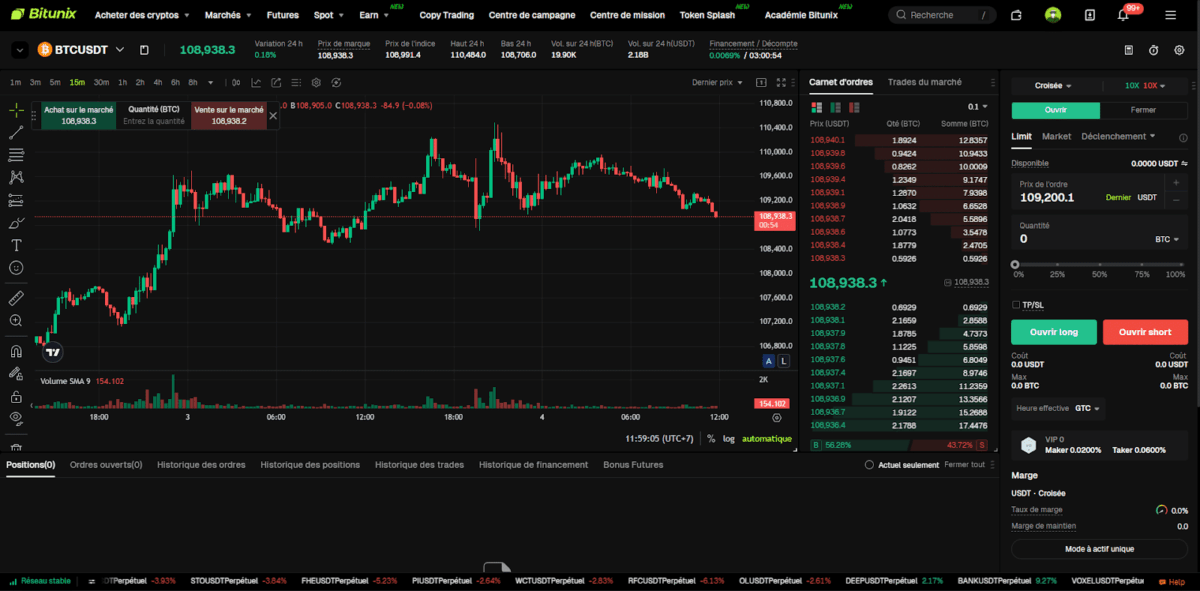This screenshot has height=591, width=1200.
Task: Switch to the Market order tab
Action: tap(1056, 136)
